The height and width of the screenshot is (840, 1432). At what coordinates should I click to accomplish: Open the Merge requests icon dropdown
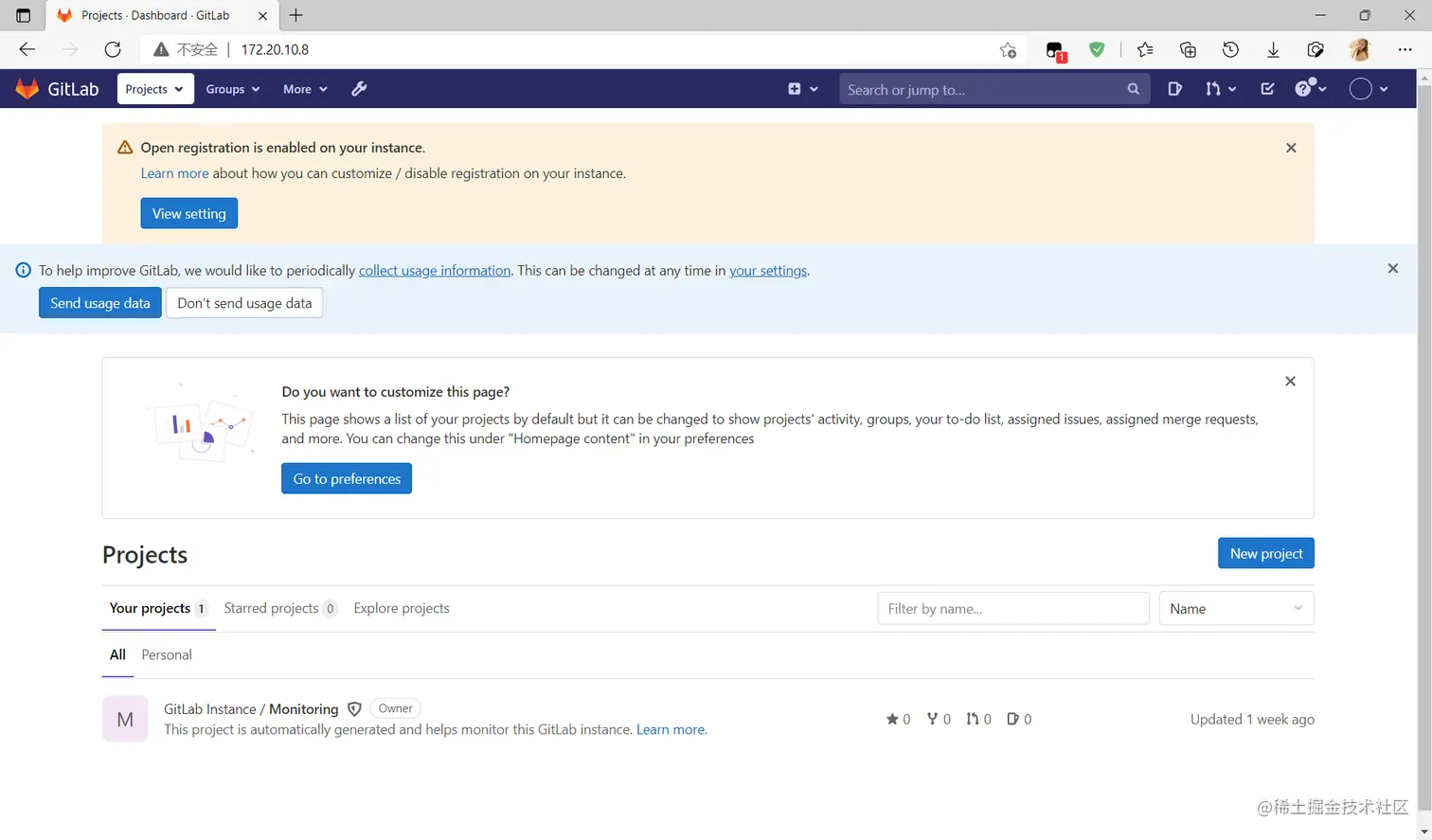[x=1220, y=89]
